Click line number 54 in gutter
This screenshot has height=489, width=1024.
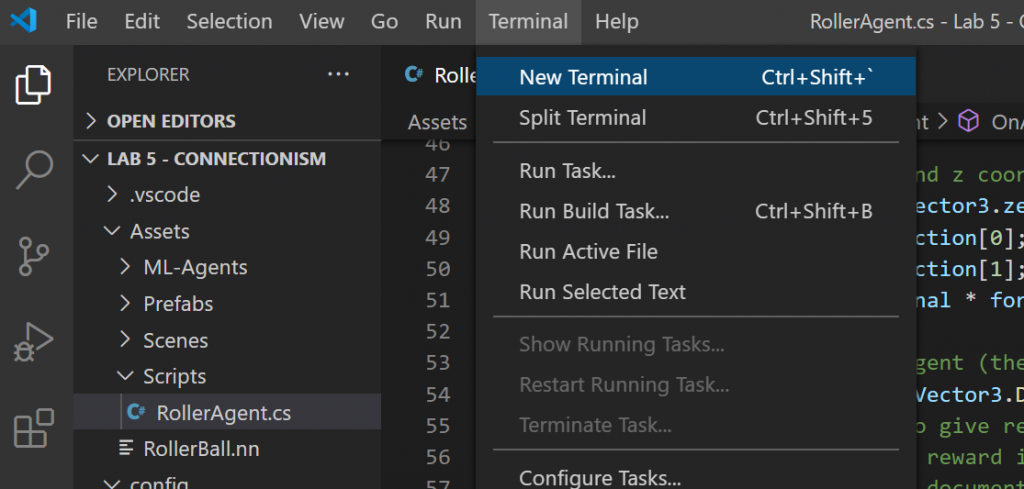438,394
